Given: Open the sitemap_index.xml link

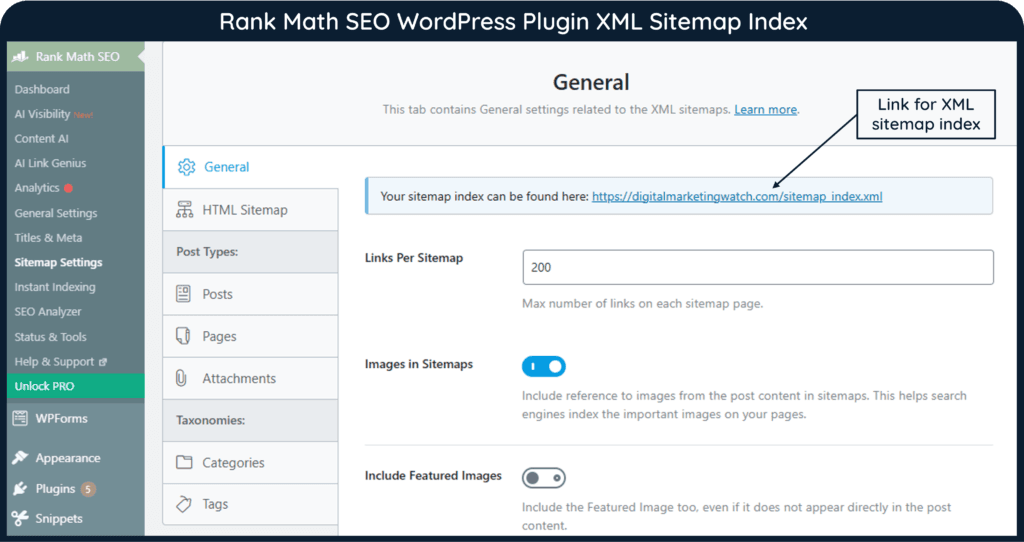Looking at the screenshot, I should click(x=737, y=196).
